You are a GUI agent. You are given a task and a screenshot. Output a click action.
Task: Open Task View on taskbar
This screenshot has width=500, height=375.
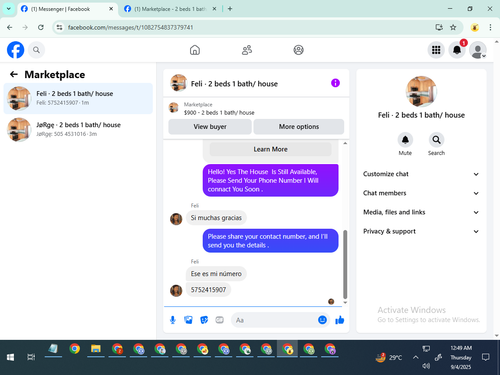pyautogui.click(x=31, y=357)
